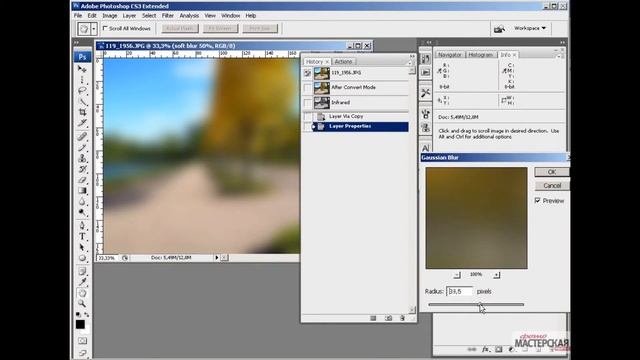Viewport: 640px width, 360px height.
Task: Click Fit Screen button
Action: tap(220, 29)
